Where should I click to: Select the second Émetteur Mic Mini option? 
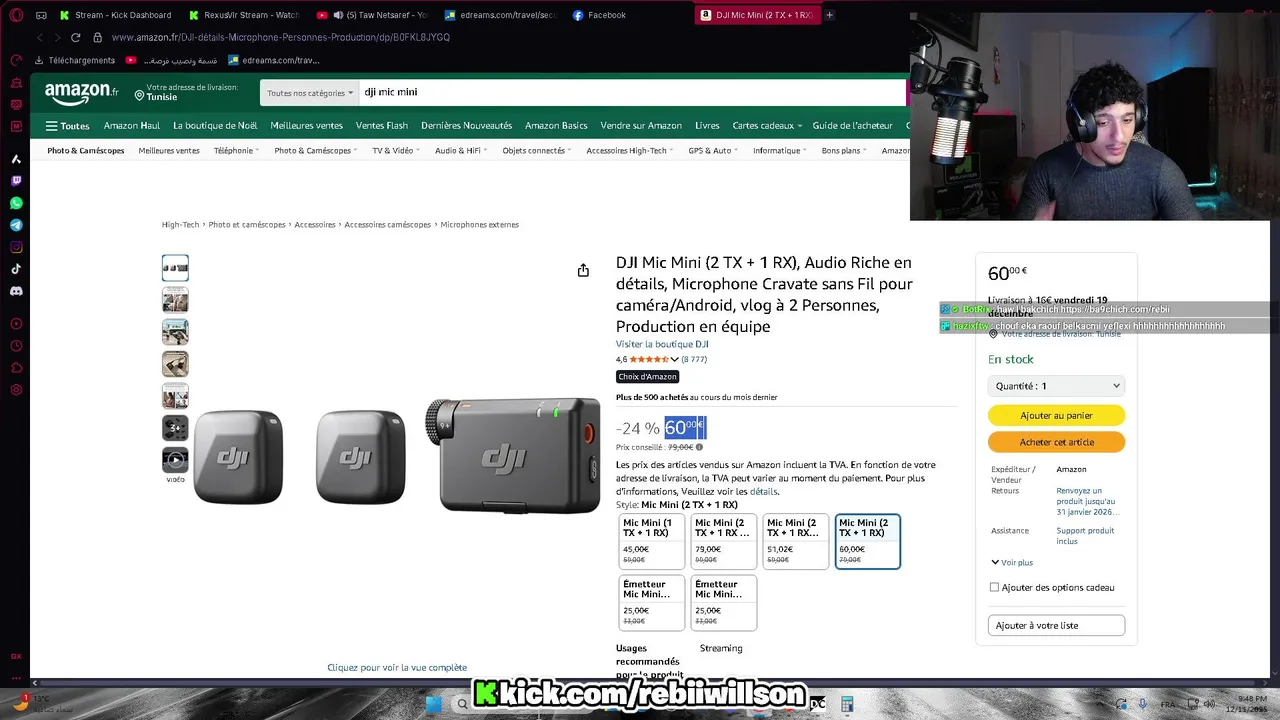[x=724, y=603]
